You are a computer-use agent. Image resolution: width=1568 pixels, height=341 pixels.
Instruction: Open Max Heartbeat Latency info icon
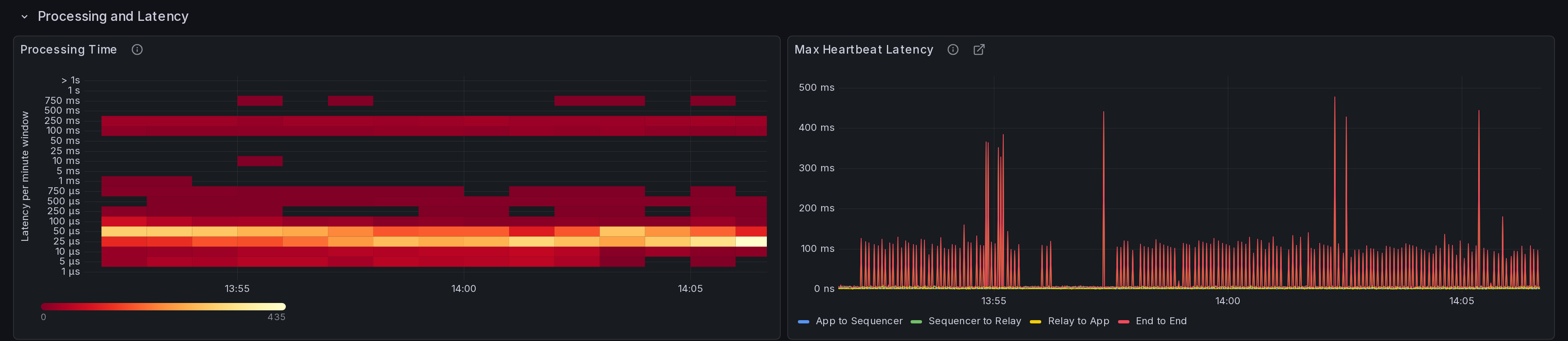[953, 49]
